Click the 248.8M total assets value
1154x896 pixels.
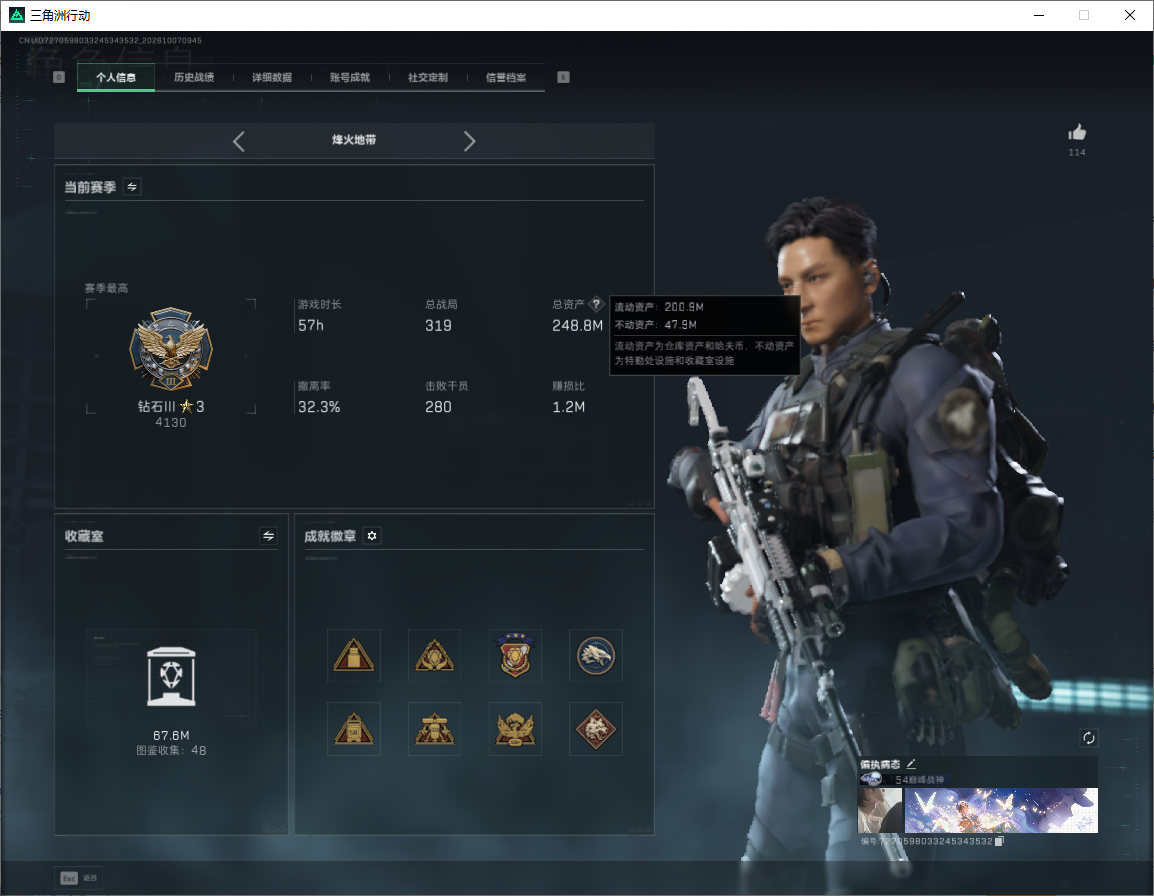[578, 325]
